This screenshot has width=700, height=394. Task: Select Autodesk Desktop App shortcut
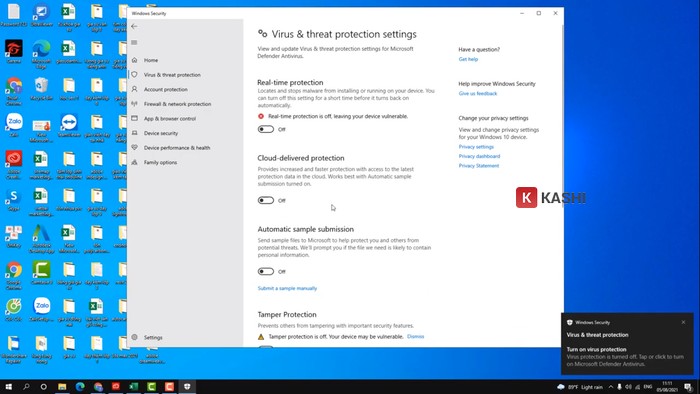coord(41,239)
